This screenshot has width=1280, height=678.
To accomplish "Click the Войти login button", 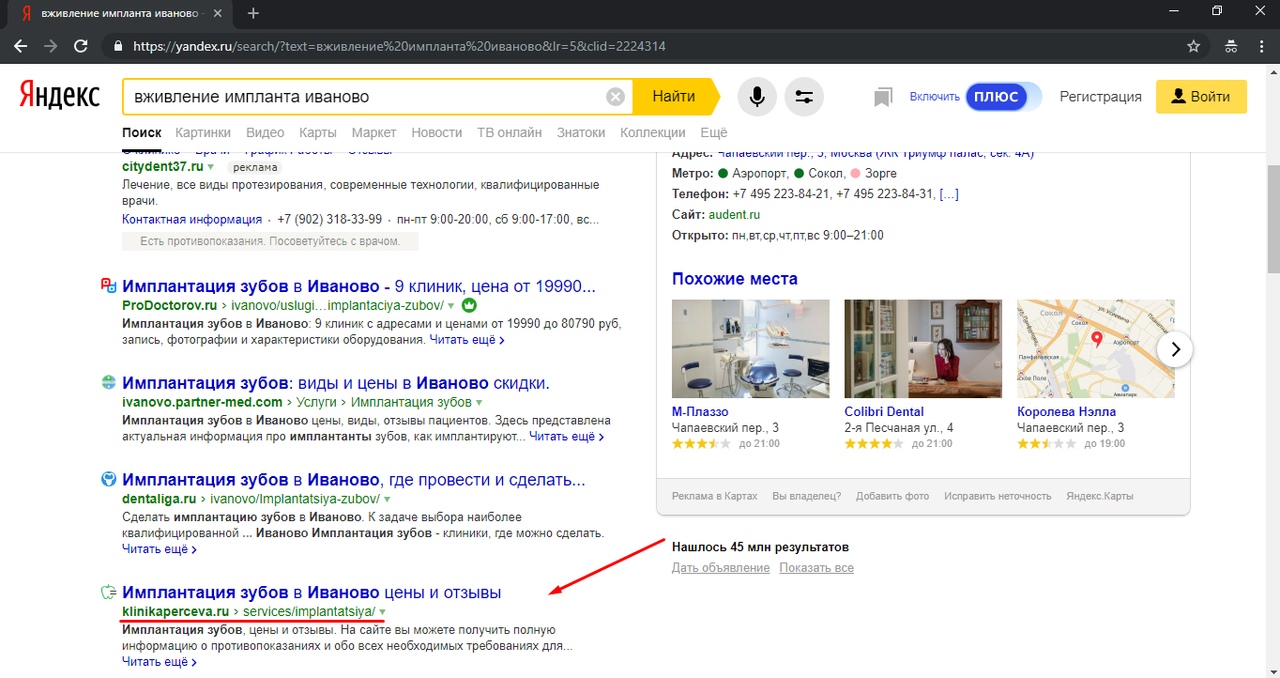I will 1201,97.
